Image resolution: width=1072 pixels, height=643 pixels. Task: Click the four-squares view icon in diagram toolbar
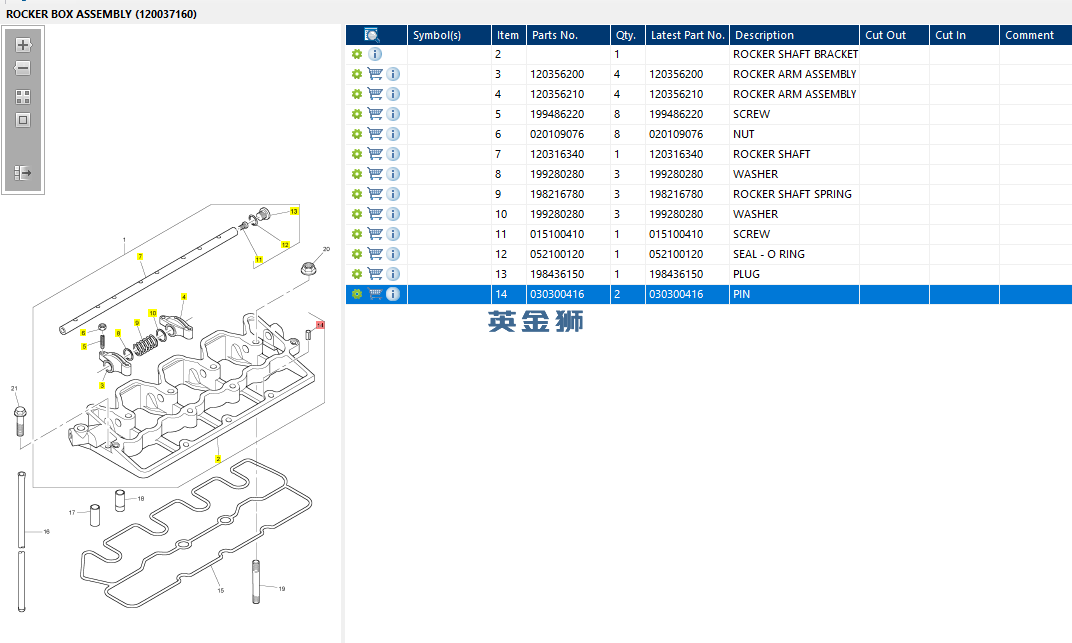(x=23, y=97)
